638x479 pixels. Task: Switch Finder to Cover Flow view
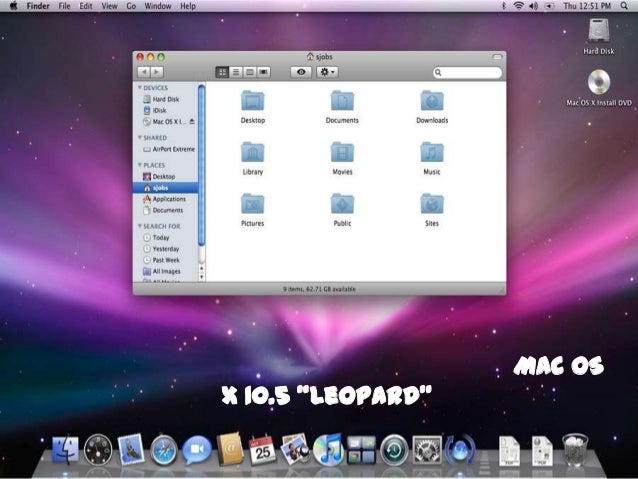point(263,72)
